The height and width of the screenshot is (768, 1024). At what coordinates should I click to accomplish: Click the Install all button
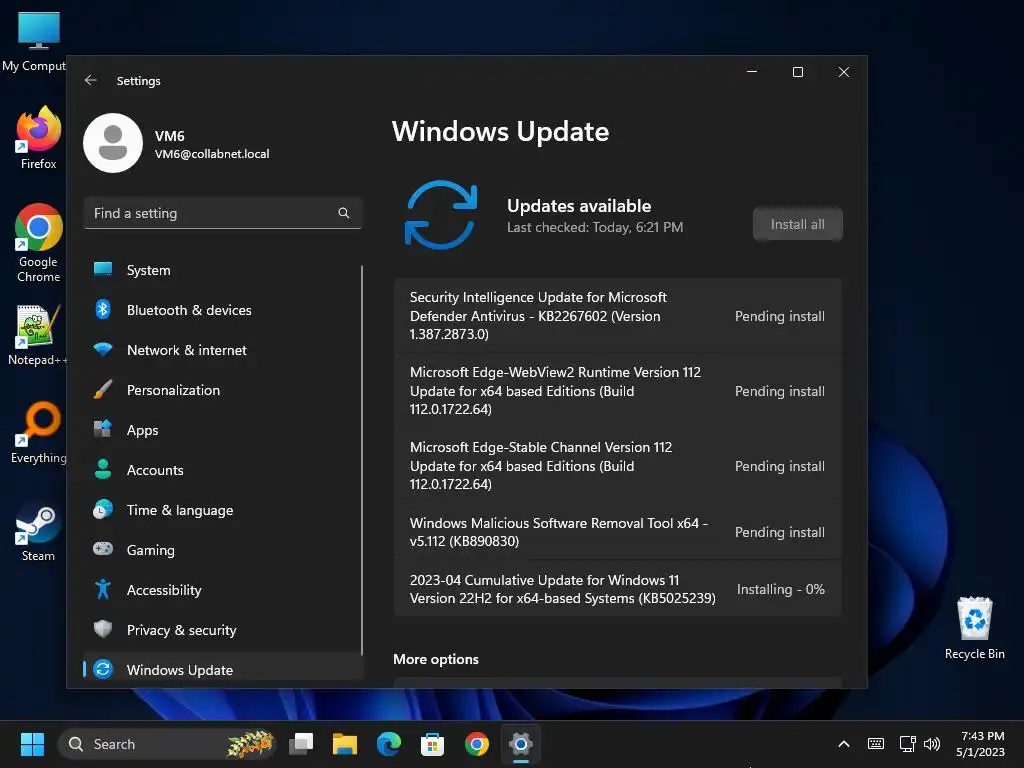coord(797,224)
